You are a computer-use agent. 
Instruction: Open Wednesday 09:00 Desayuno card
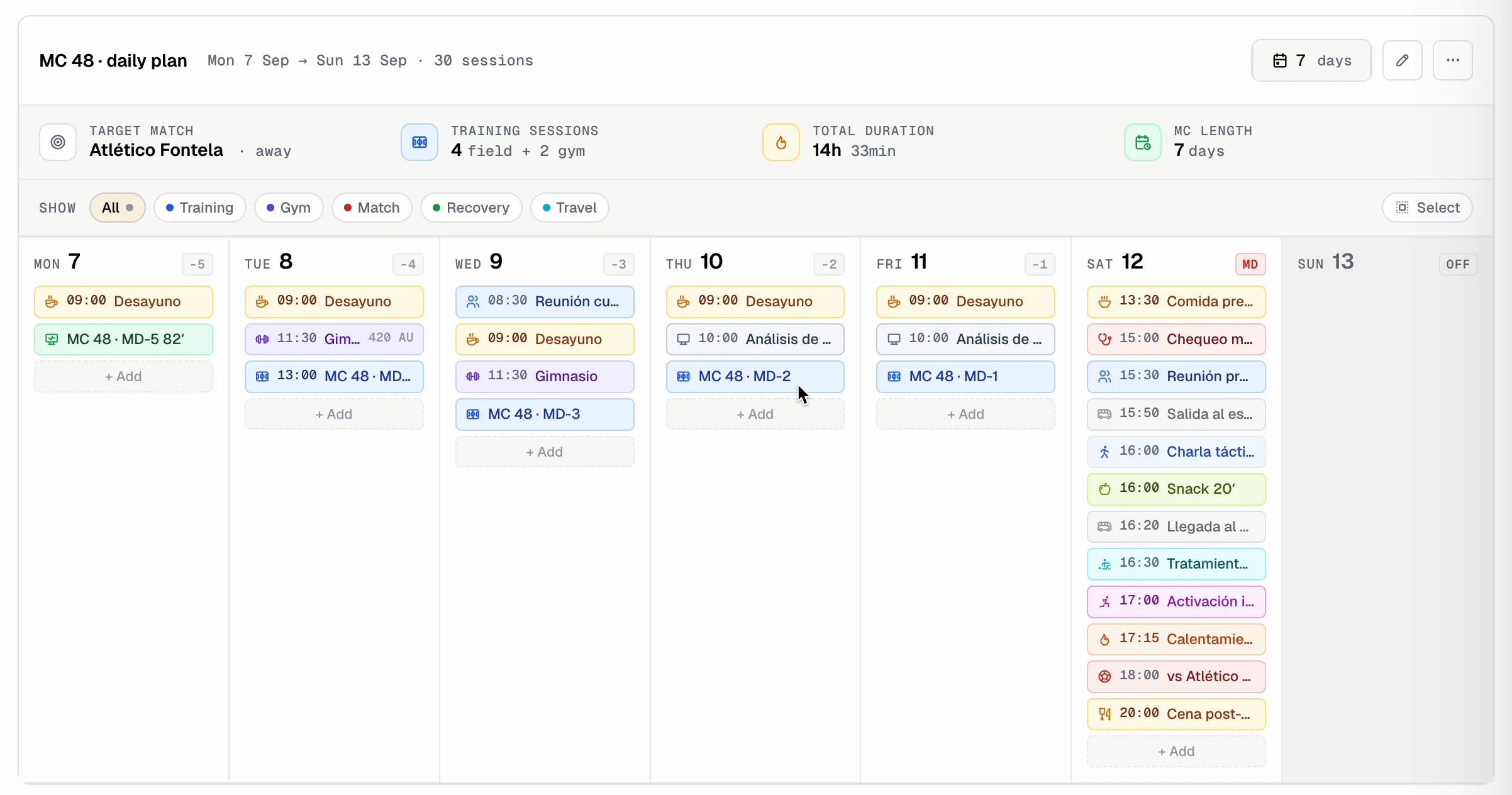pyautogui.click(x=545, y=339)
